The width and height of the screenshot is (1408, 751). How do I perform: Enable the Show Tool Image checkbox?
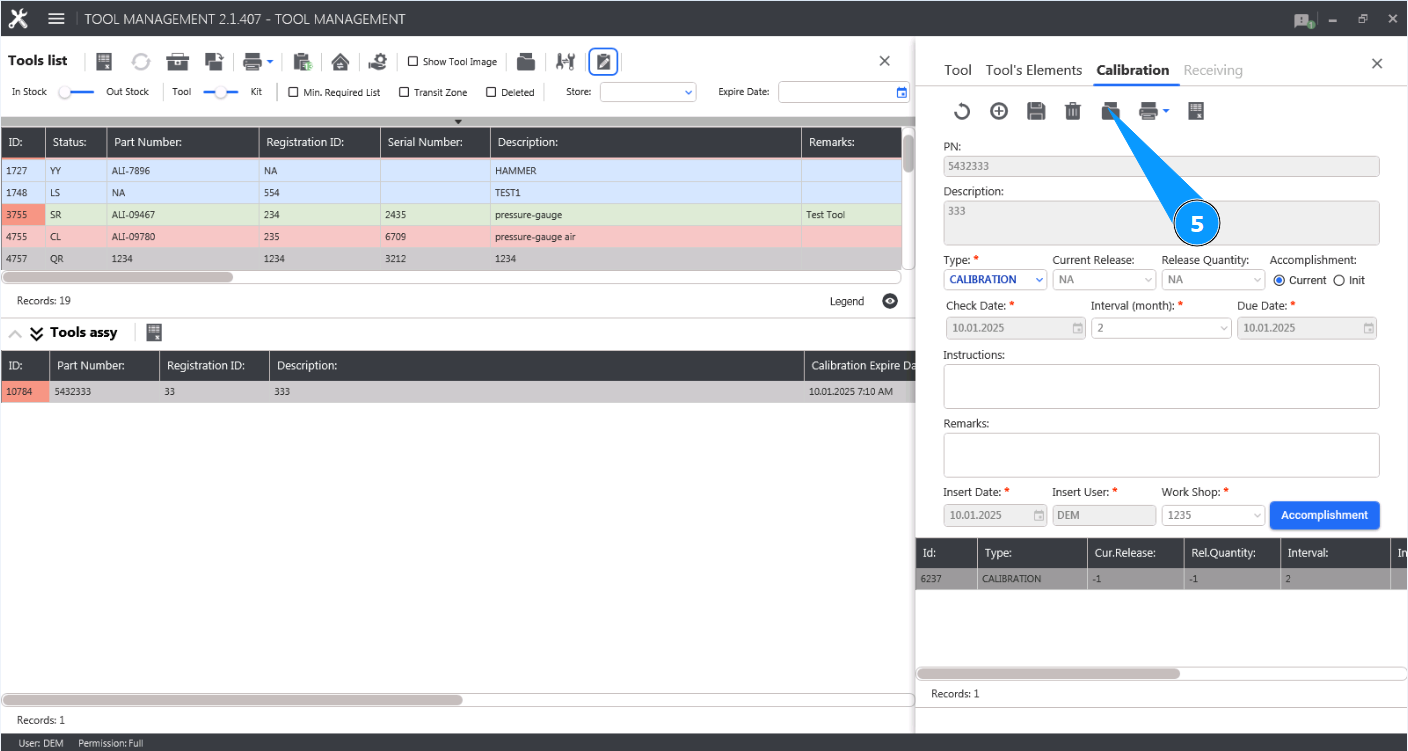tap(411, 61)
